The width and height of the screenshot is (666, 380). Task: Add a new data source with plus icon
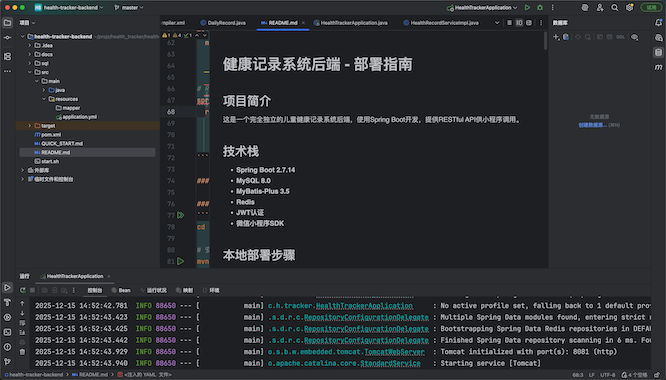[556, 37]
